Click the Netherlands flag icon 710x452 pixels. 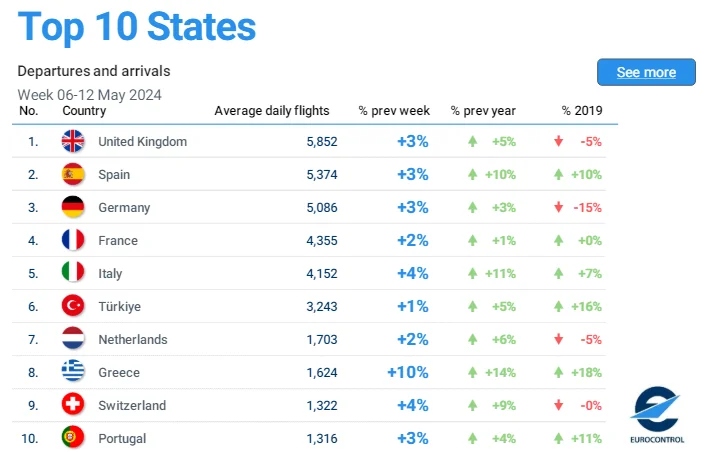tap(73, 339)
